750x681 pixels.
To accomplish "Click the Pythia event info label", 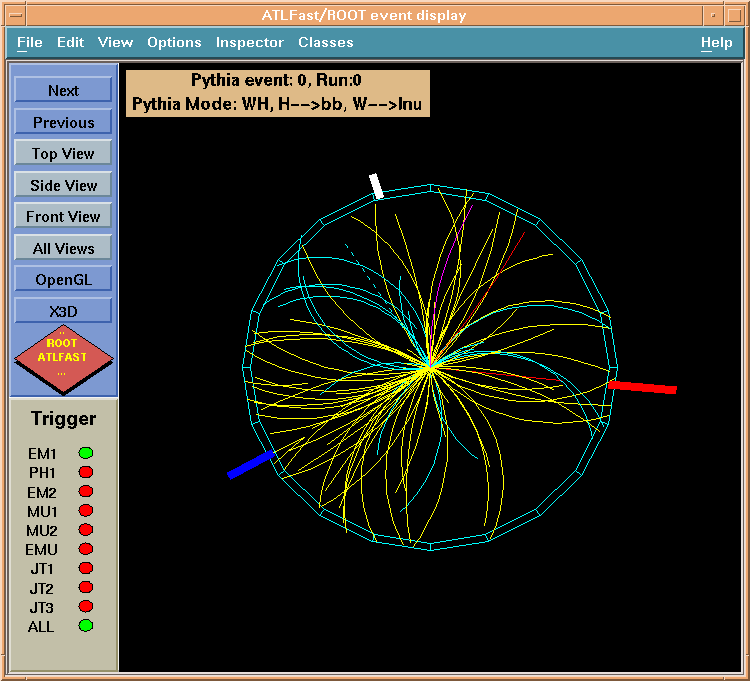I will click(277, 93).
